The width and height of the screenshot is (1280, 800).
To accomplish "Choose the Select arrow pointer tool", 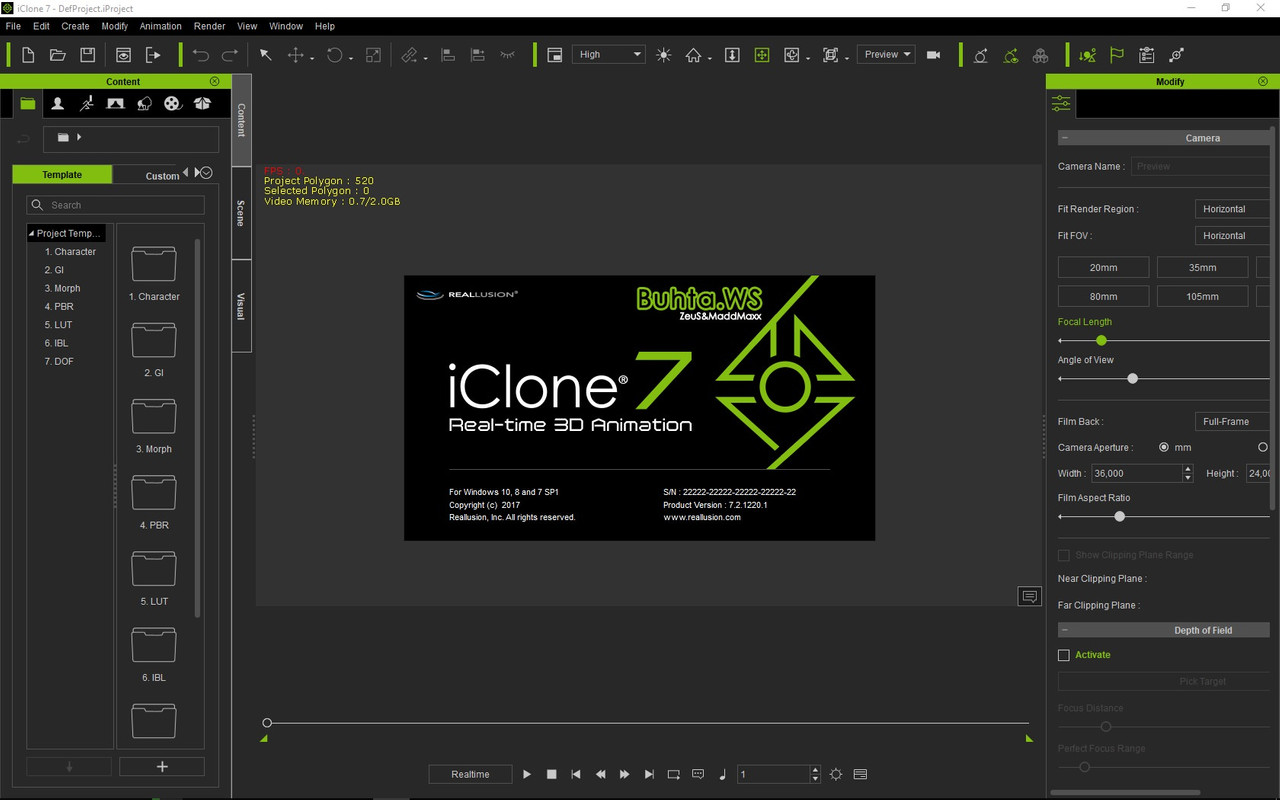I will click(x=266, y=55).
